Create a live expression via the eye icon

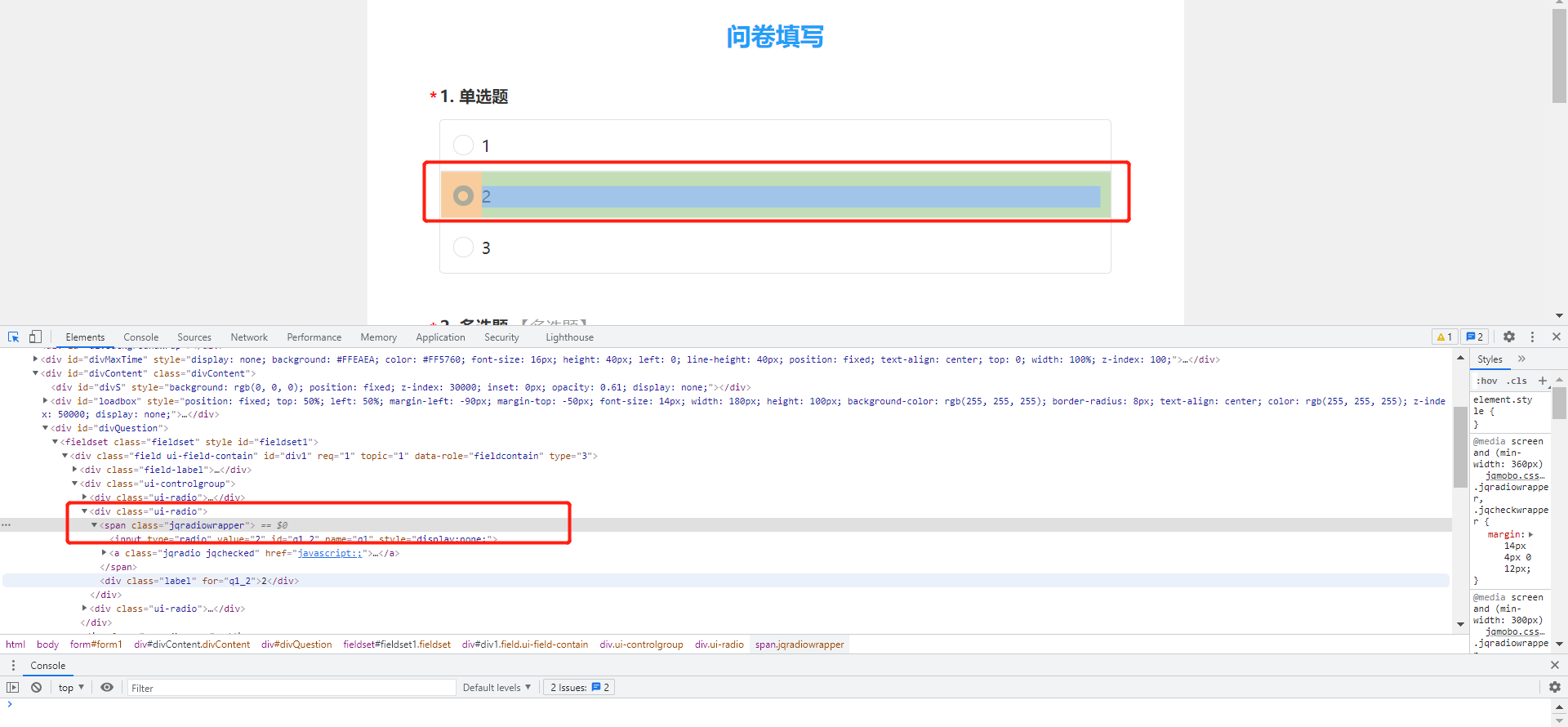point(107,687)
